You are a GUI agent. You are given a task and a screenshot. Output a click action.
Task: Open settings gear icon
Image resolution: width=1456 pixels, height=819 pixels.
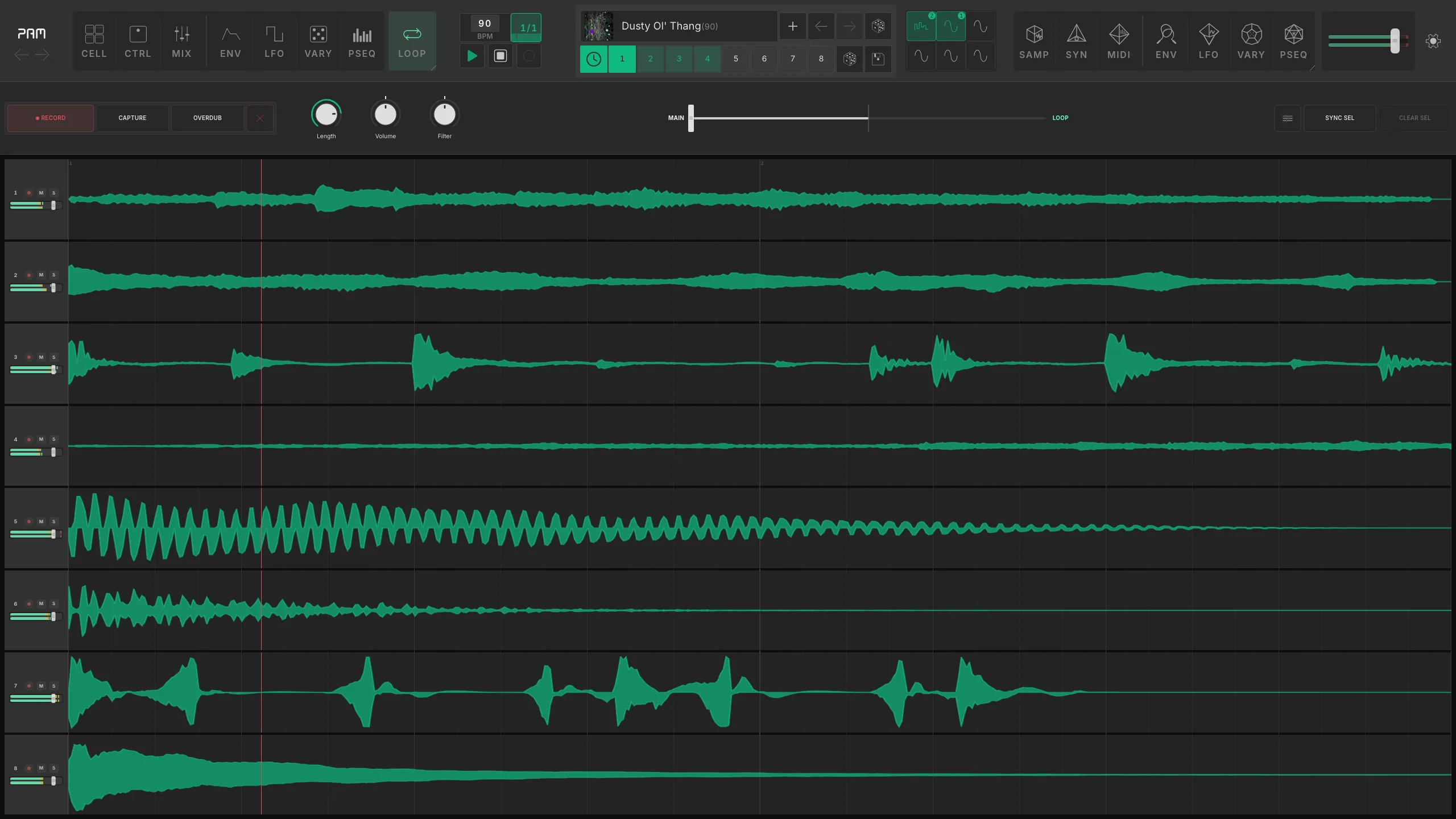(1433, 41)
